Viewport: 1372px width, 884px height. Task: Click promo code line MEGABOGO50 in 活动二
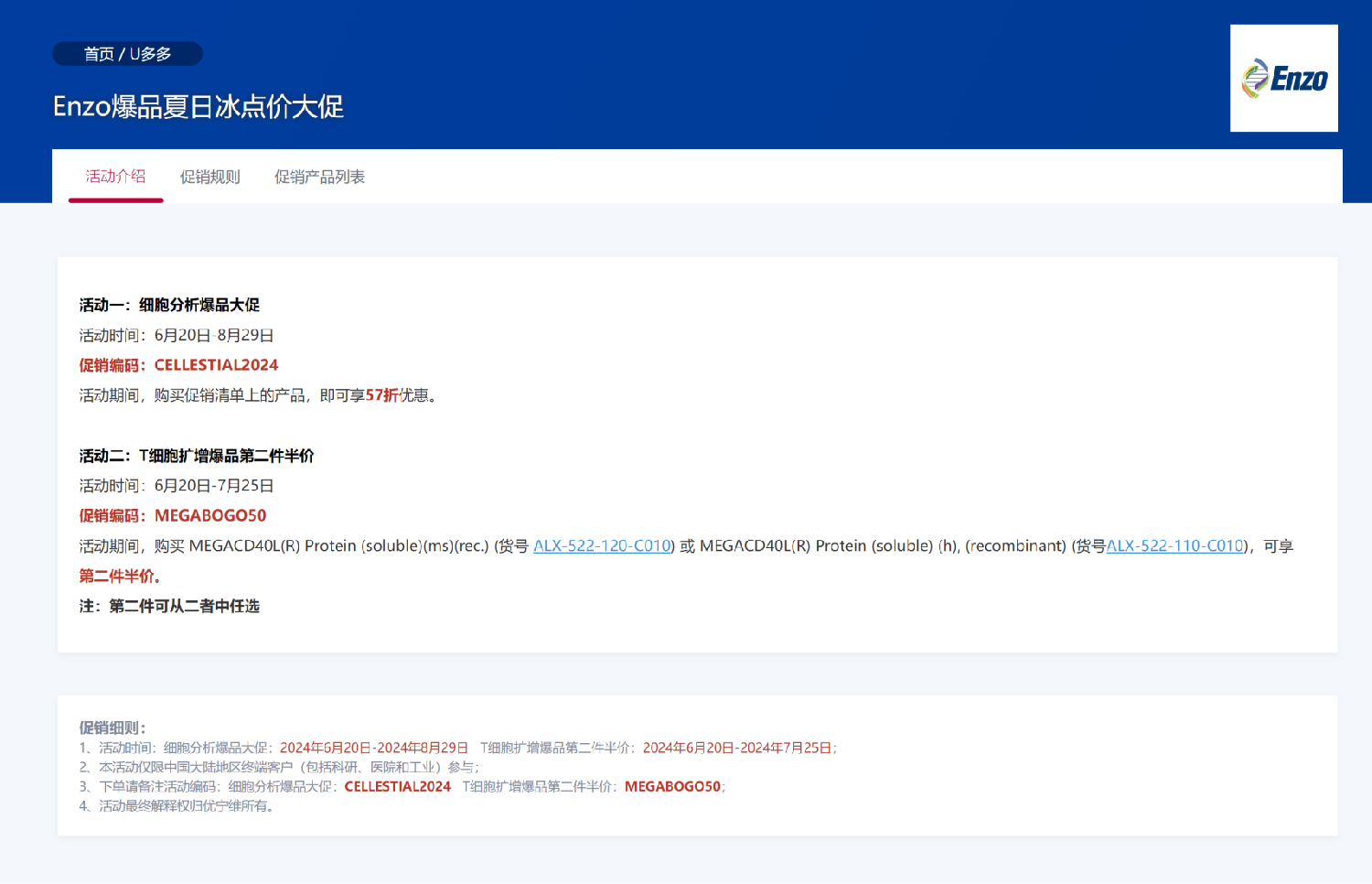click(173, 516)
